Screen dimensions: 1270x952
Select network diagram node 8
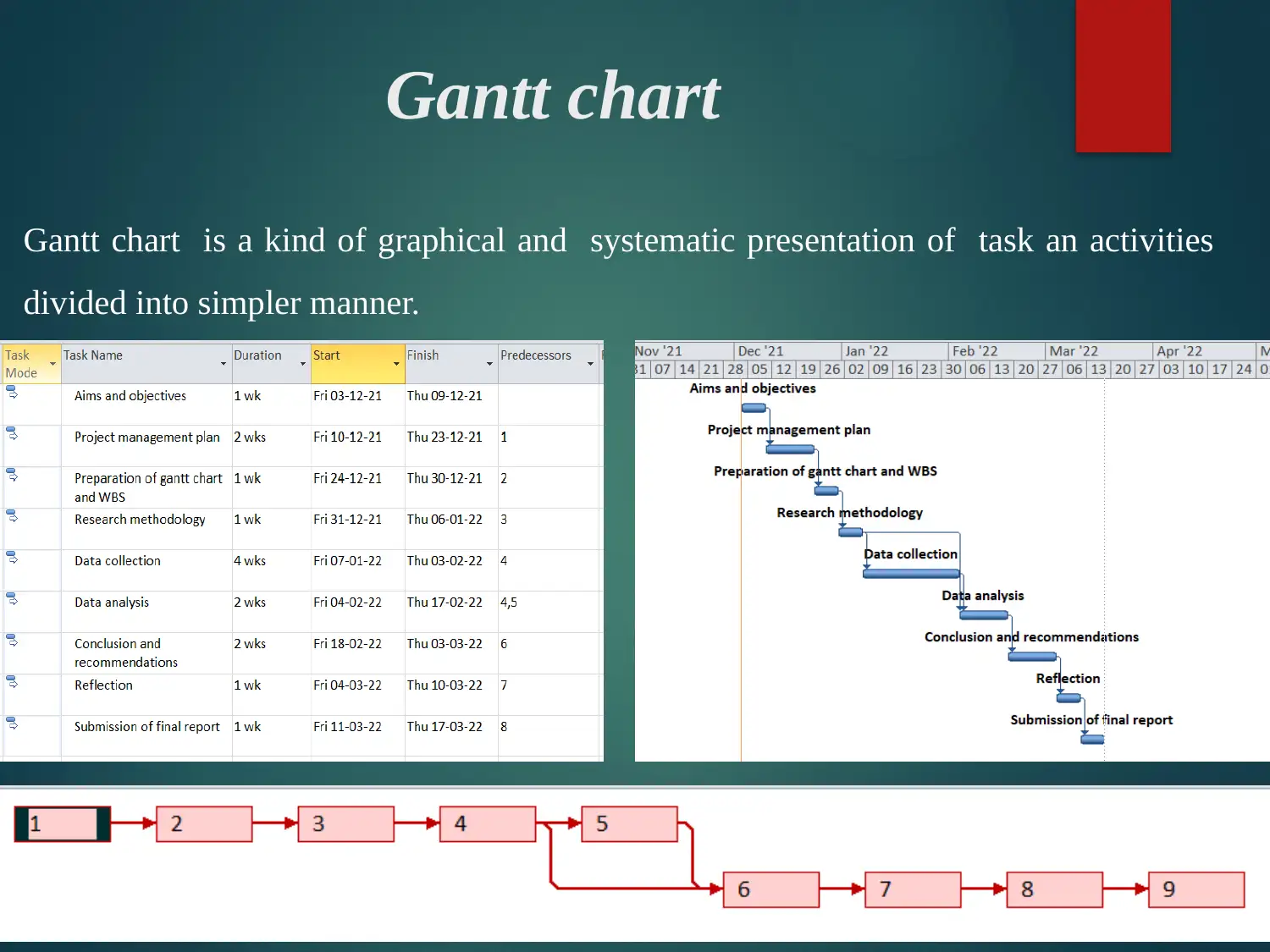coord(1055,889)
